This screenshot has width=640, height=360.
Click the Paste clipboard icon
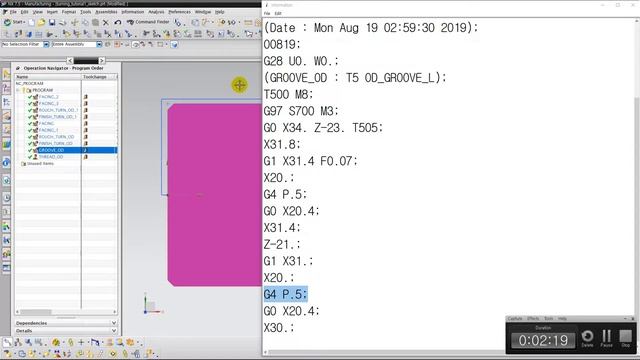(x=95, y=22)
